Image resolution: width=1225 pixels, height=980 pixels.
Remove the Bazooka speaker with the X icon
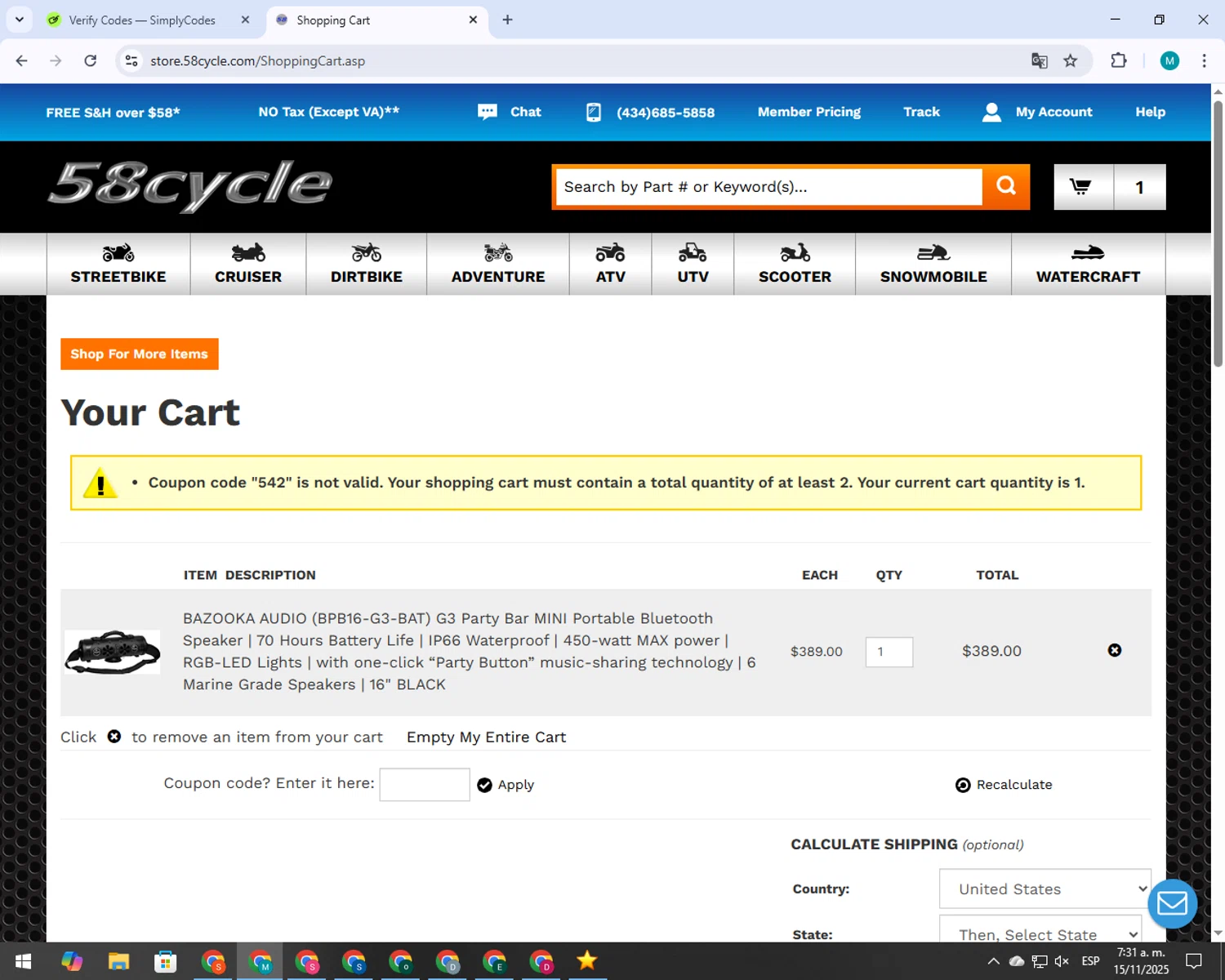click(x=1115, y=650)
